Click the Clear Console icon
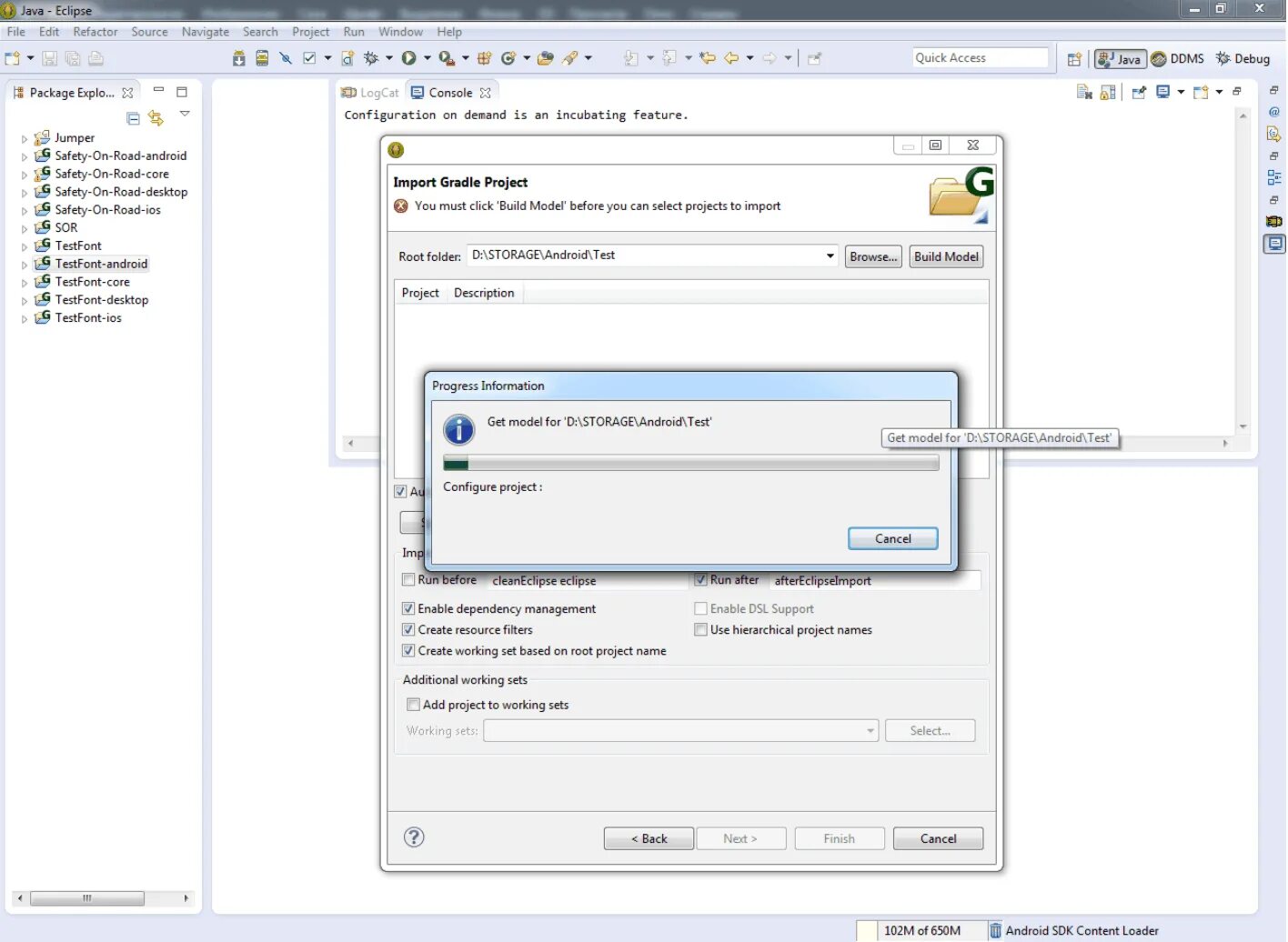The width and height of the screenshot is (1288, 942). coord(1083,92)
